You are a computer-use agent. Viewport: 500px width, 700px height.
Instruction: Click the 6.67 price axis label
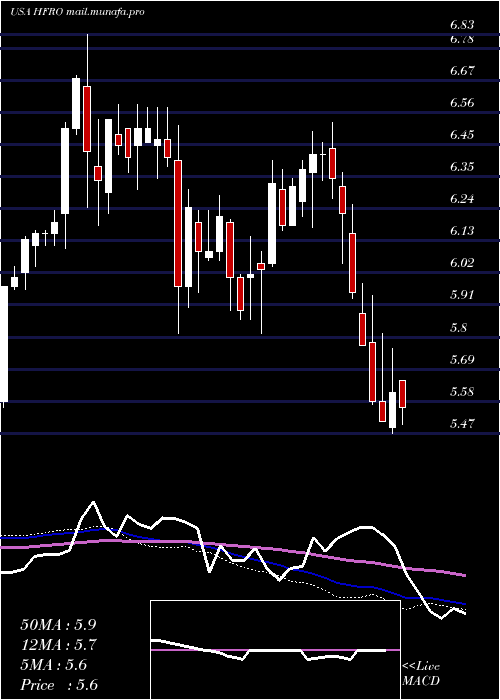click(x=462, y=71)
